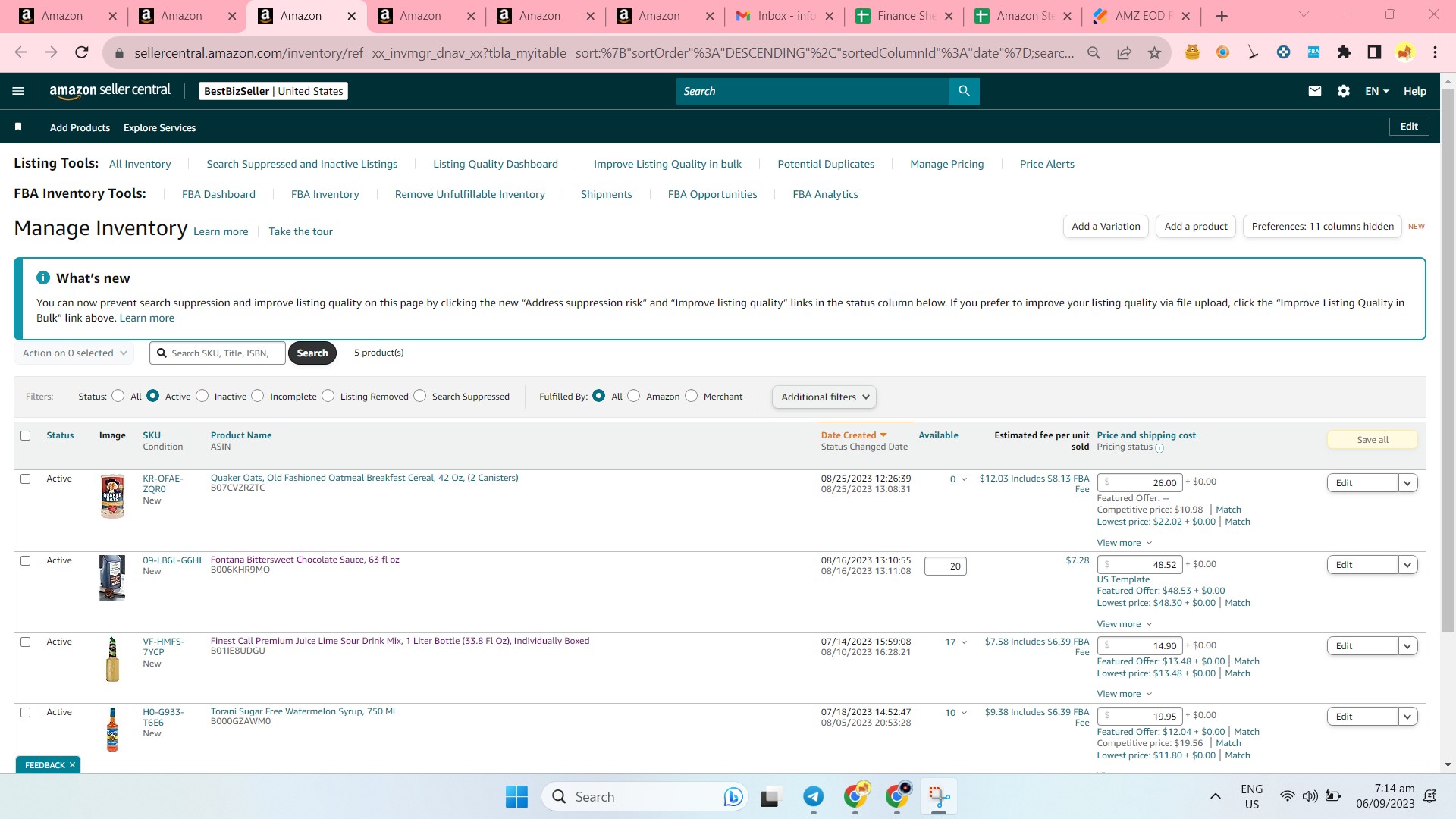
Task: Open the Snipping Tool taskbar icon
Action: (x=939, y=797)
